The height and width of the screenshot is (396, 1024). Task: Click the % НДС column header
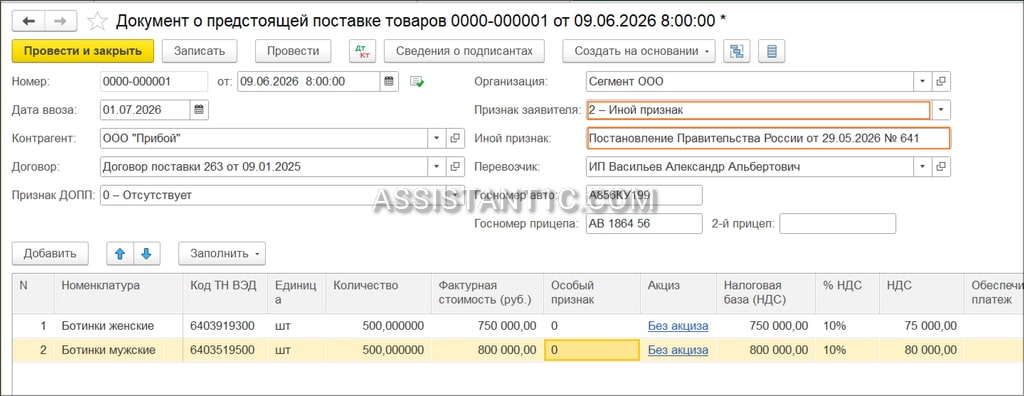coord(847,293)
